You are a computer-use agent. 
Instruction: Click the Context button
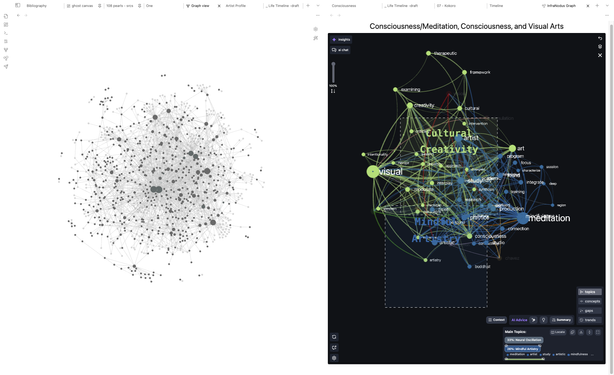pyautogui.click(x=497, y=320)
